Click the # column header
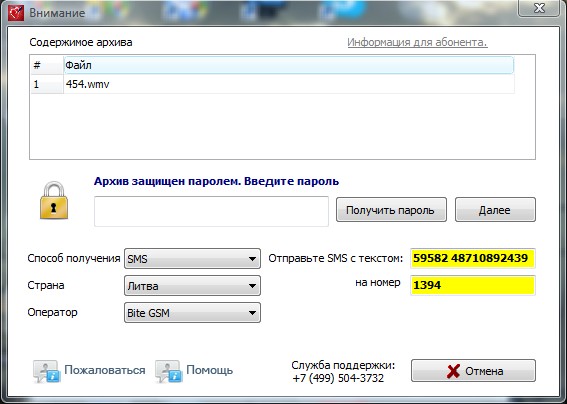This screenshot has height=404, width=567. (x=47, y=65)
